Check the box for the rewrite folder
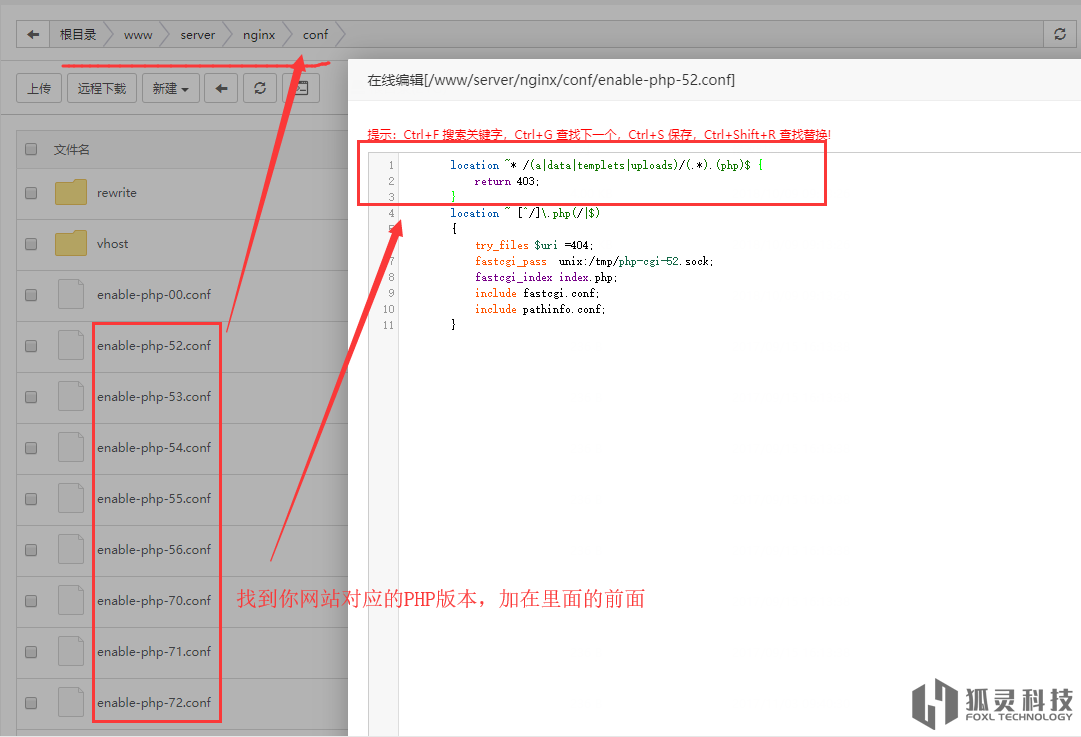 click(31, 193)
